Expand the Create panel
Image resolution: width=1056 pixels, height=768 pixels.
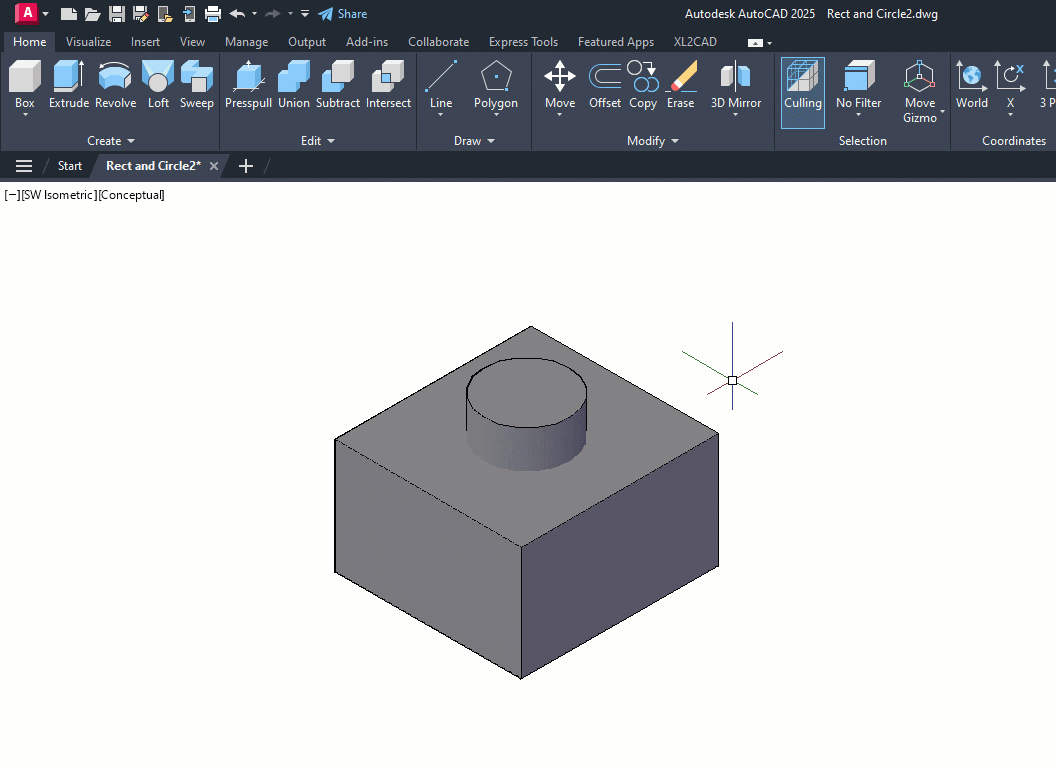tap(110, 141)
